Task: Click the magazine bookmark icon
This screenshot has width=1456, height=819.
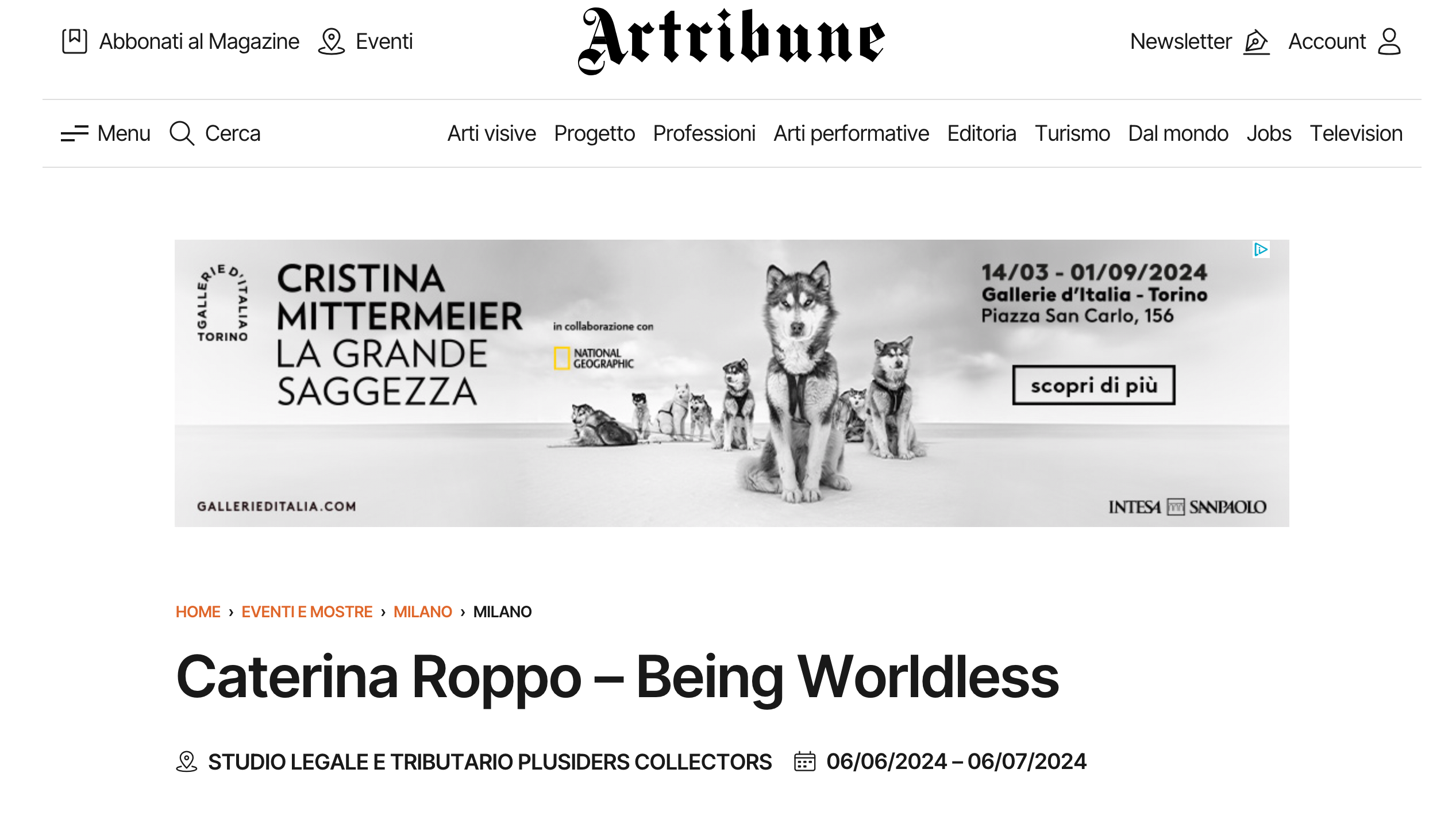Action: pos(75,41)
